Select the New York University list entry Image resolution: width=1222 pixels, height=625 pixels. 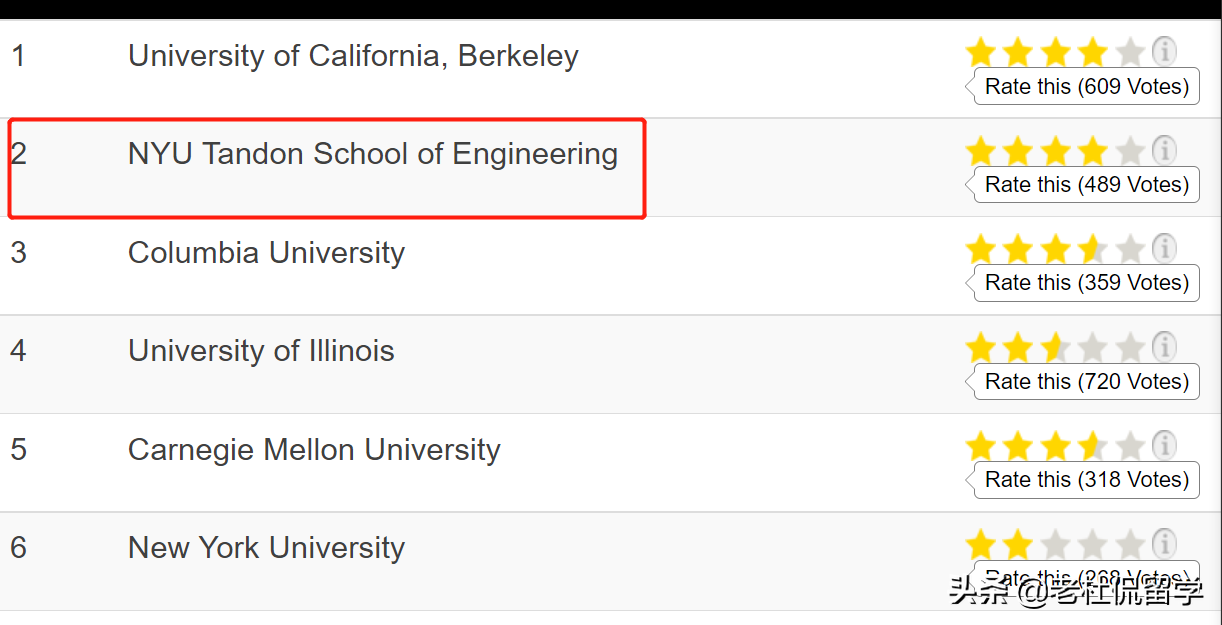click(x=266, y=548)
